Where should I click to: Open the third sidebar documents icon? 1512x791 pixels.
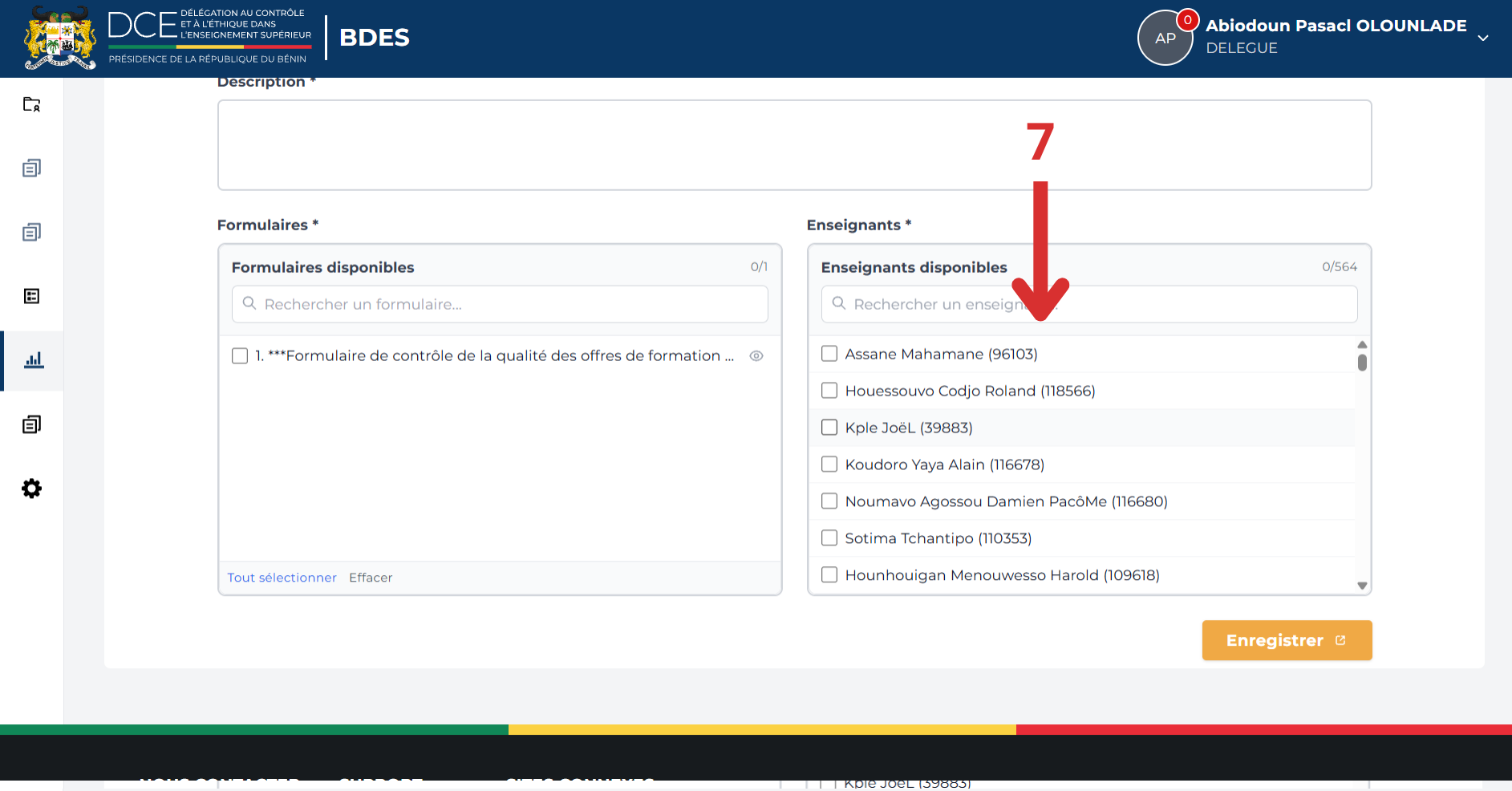point(31,232)
